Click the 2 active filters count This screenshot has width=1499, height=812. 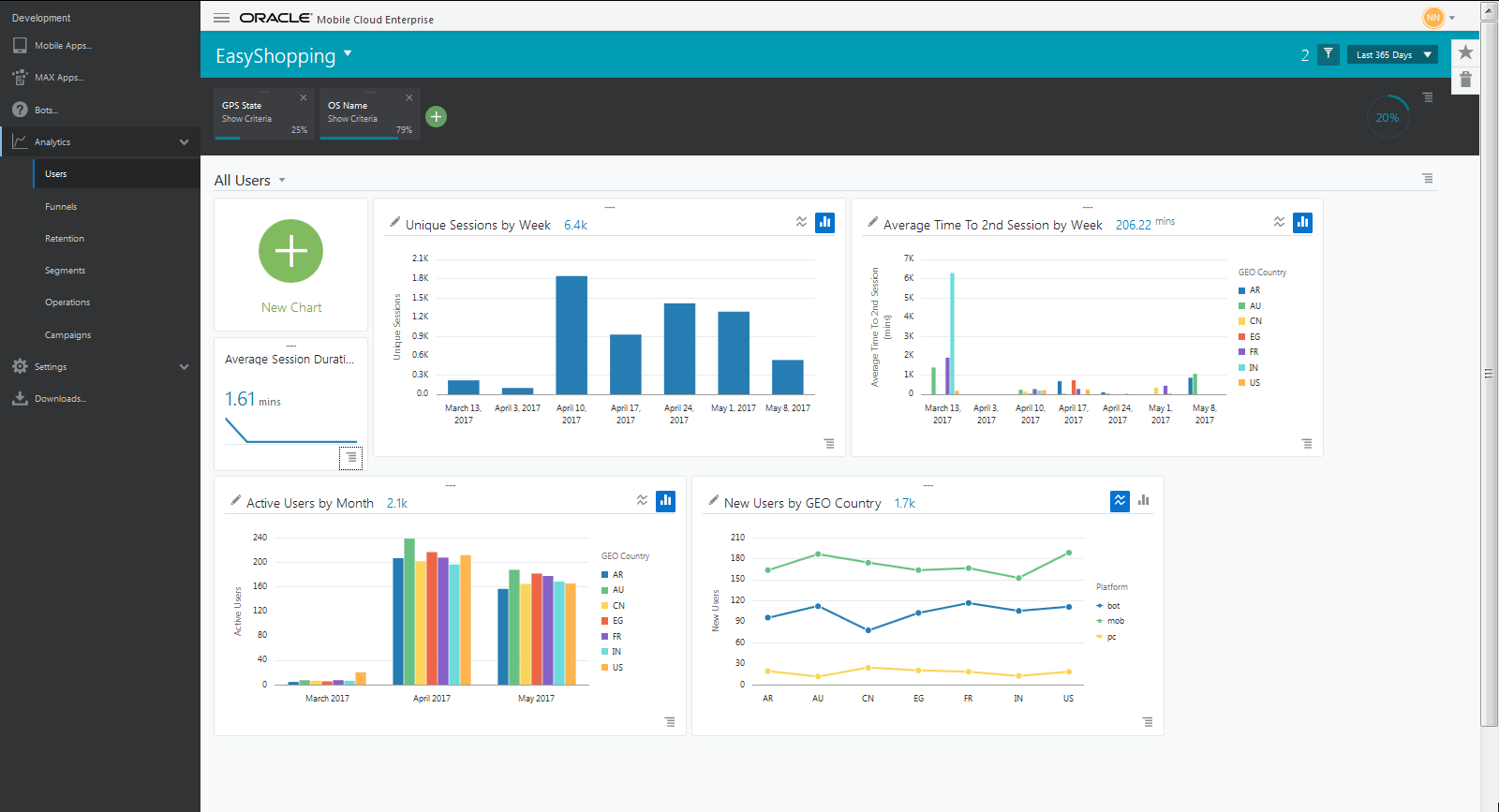pyautogui.click(x=1304, y=55)
